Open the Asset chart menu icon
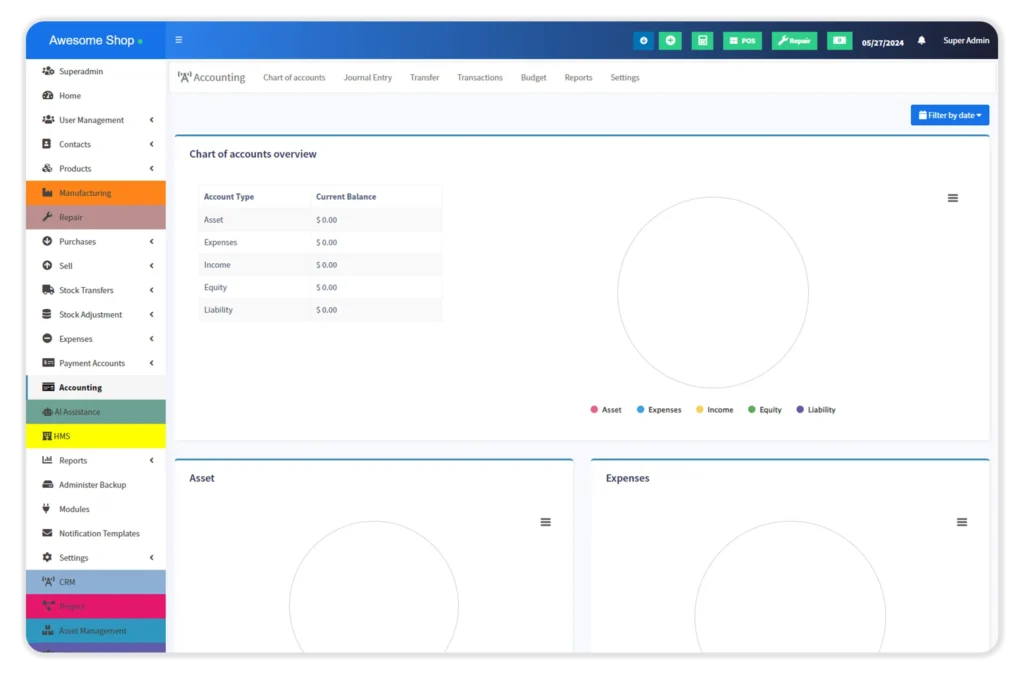Screen dimensions: 1024x683 [545, 522]
